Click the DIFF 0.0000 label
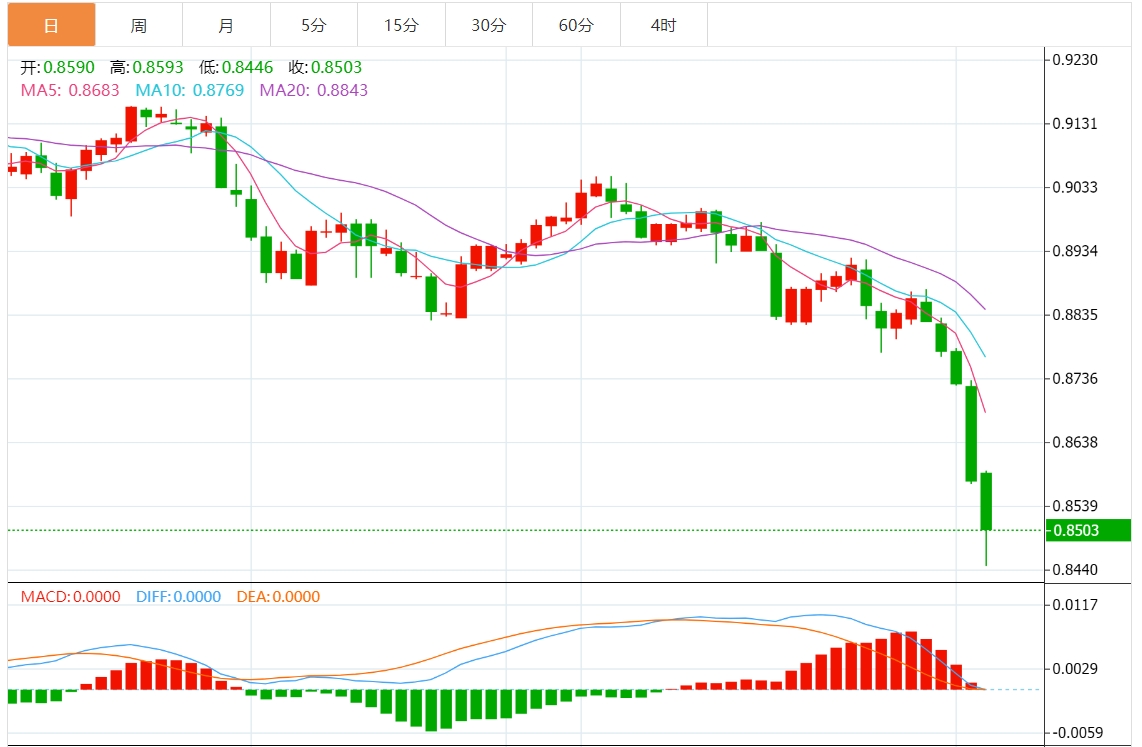 [178, 597]
